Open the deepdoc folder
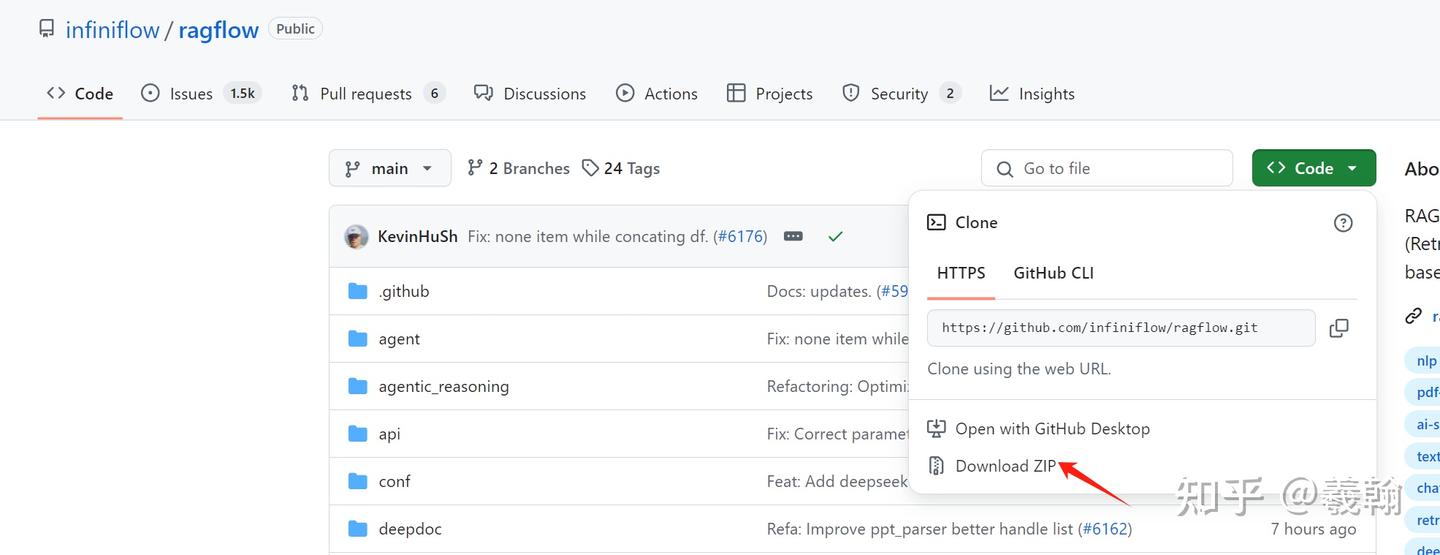 [x=409, y=529]
